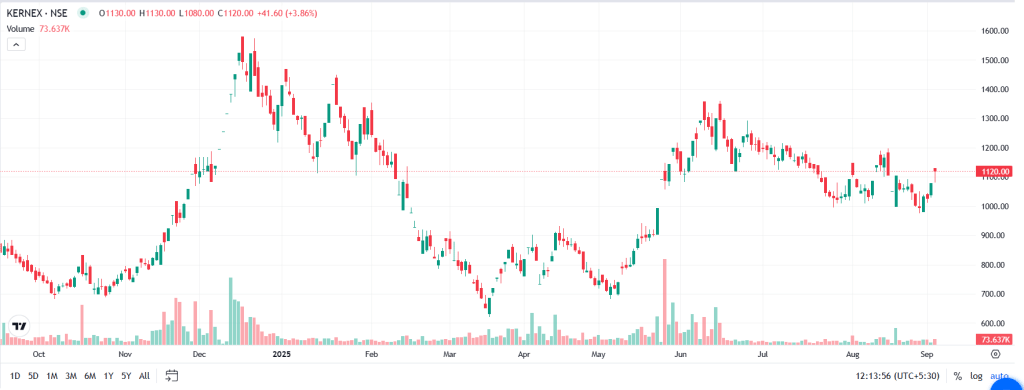Select the 1D time range

click(15, 376)
